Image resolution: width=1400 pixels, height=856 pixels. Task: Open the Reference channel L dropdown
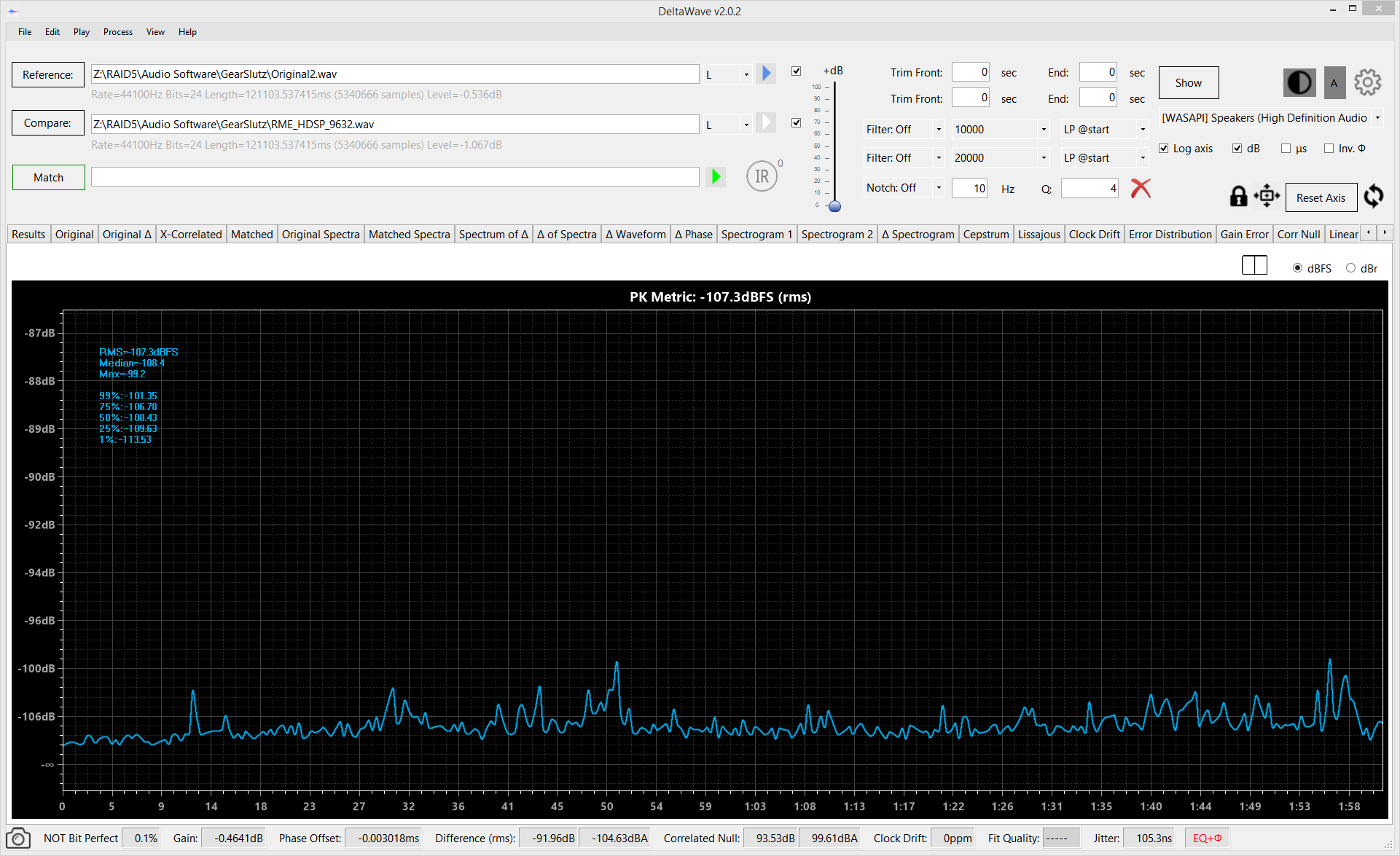pos(728,74)
